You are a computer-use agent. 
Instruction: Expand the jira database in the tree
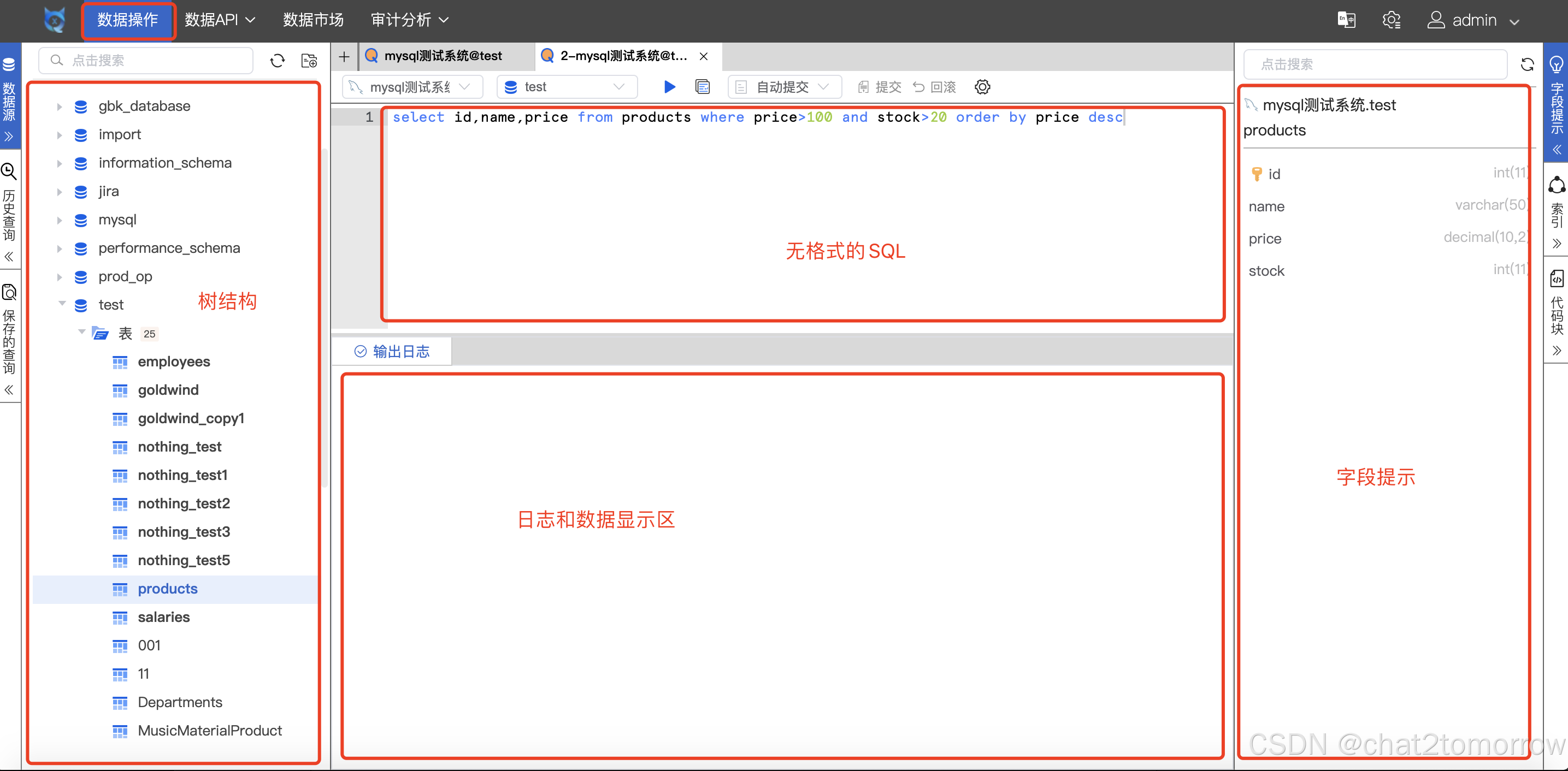pos(59,191)
